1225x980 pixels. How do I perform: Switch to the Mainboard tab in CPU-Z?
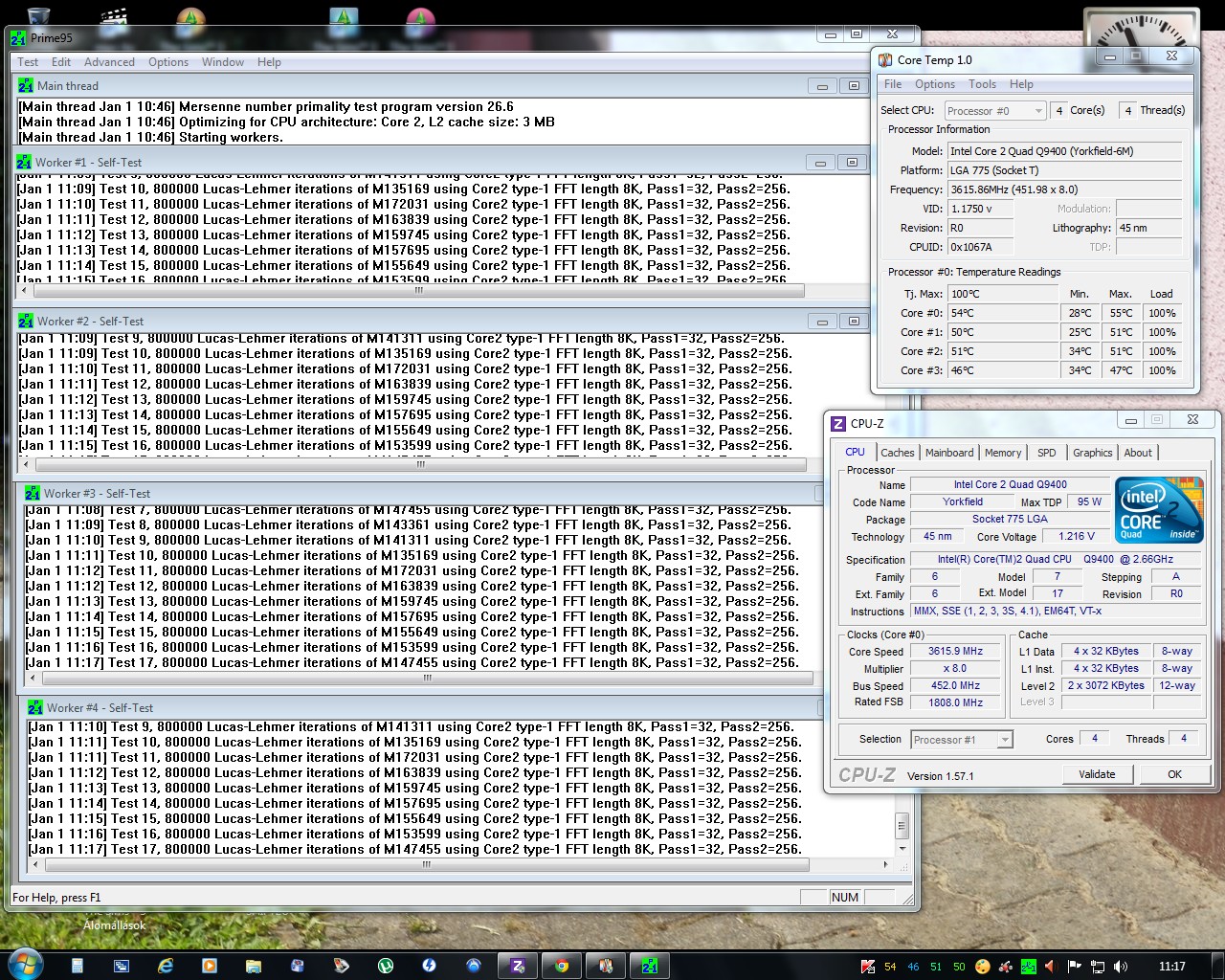tap(949, 453)
